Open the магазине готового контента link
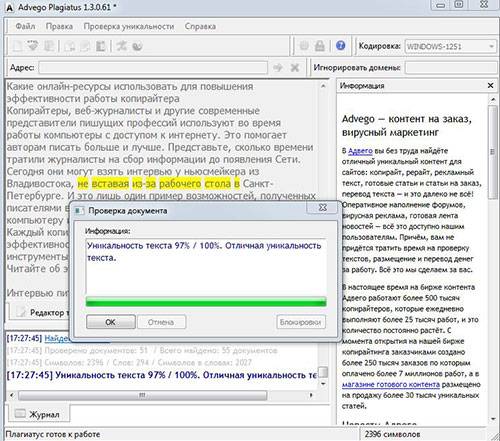The height and width of the screenshot is (441, 500). point(391,385)
